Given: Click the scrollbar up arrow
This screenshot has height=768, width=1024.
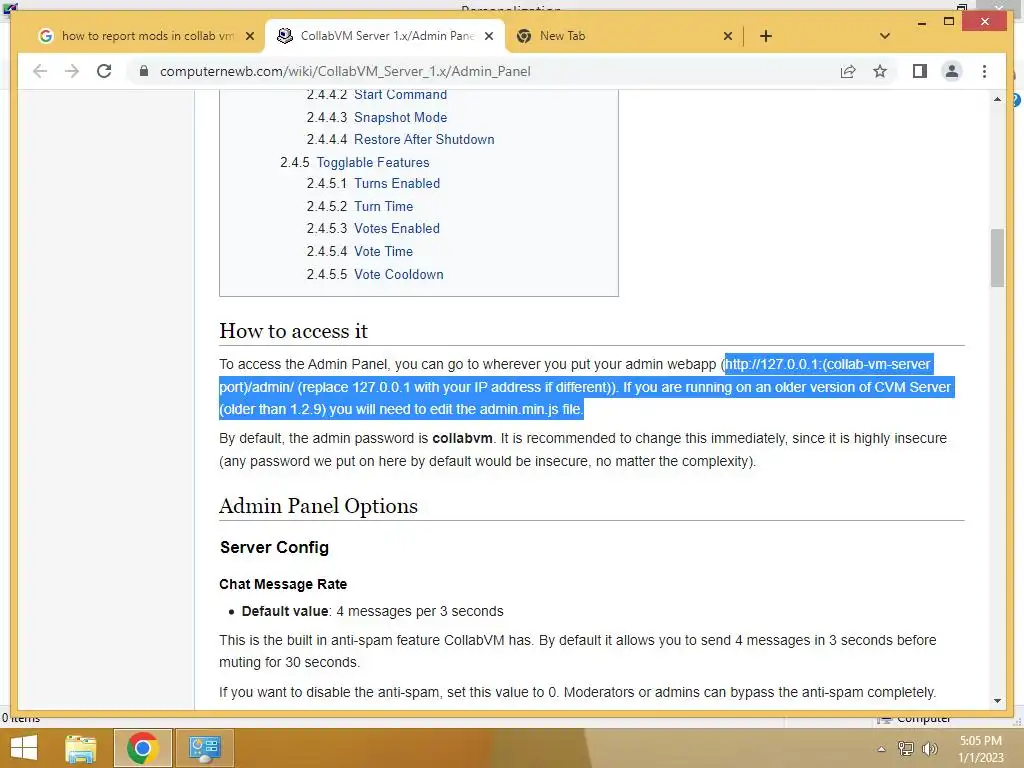Looking at the screenshot, I should 997,99.
